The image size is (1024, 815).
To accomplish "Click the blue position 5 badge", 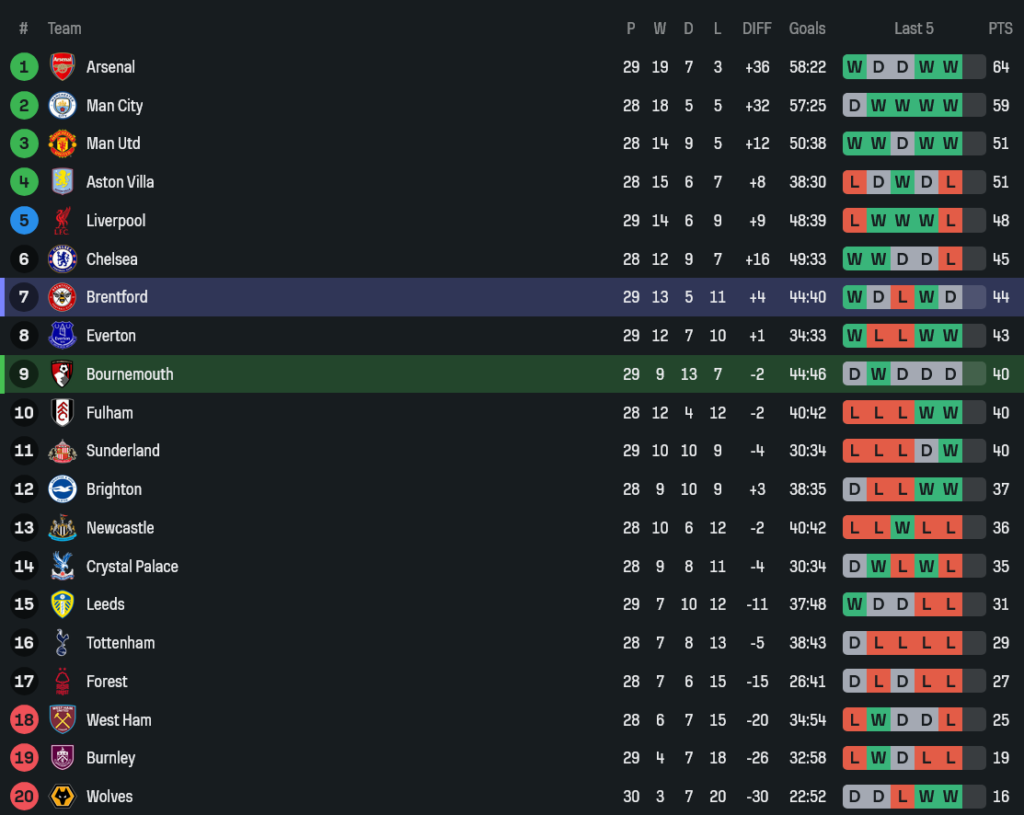I will (24, 220).
